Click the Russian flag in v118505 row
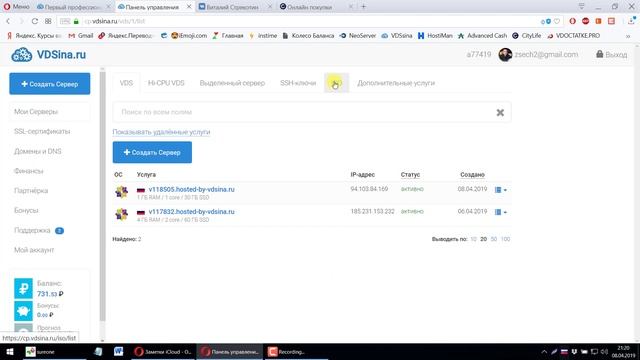The image size is (640, 360). click(x=141, y=190)
